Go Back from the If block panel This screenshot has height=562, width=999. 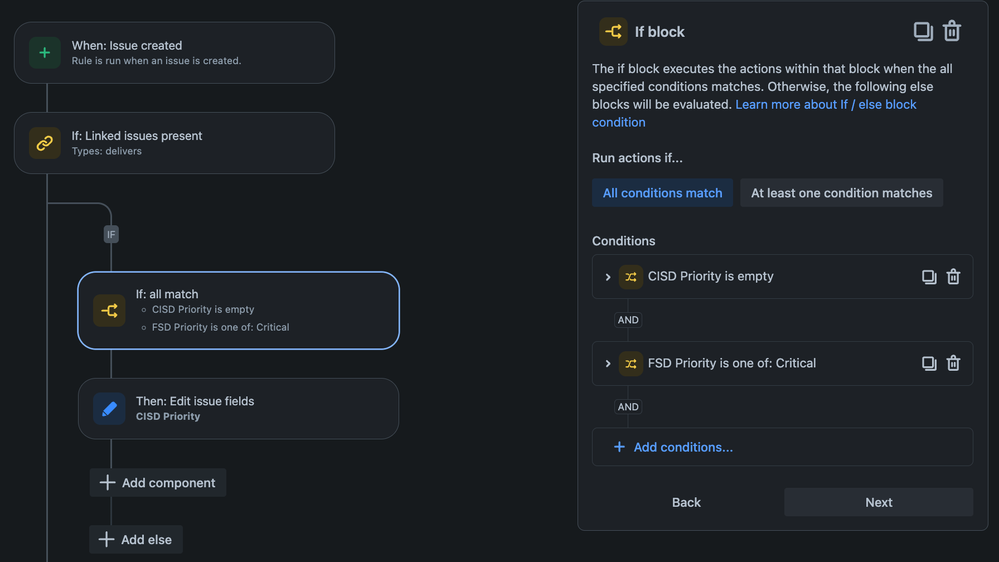pyautogui.click(x=686, y=502)
